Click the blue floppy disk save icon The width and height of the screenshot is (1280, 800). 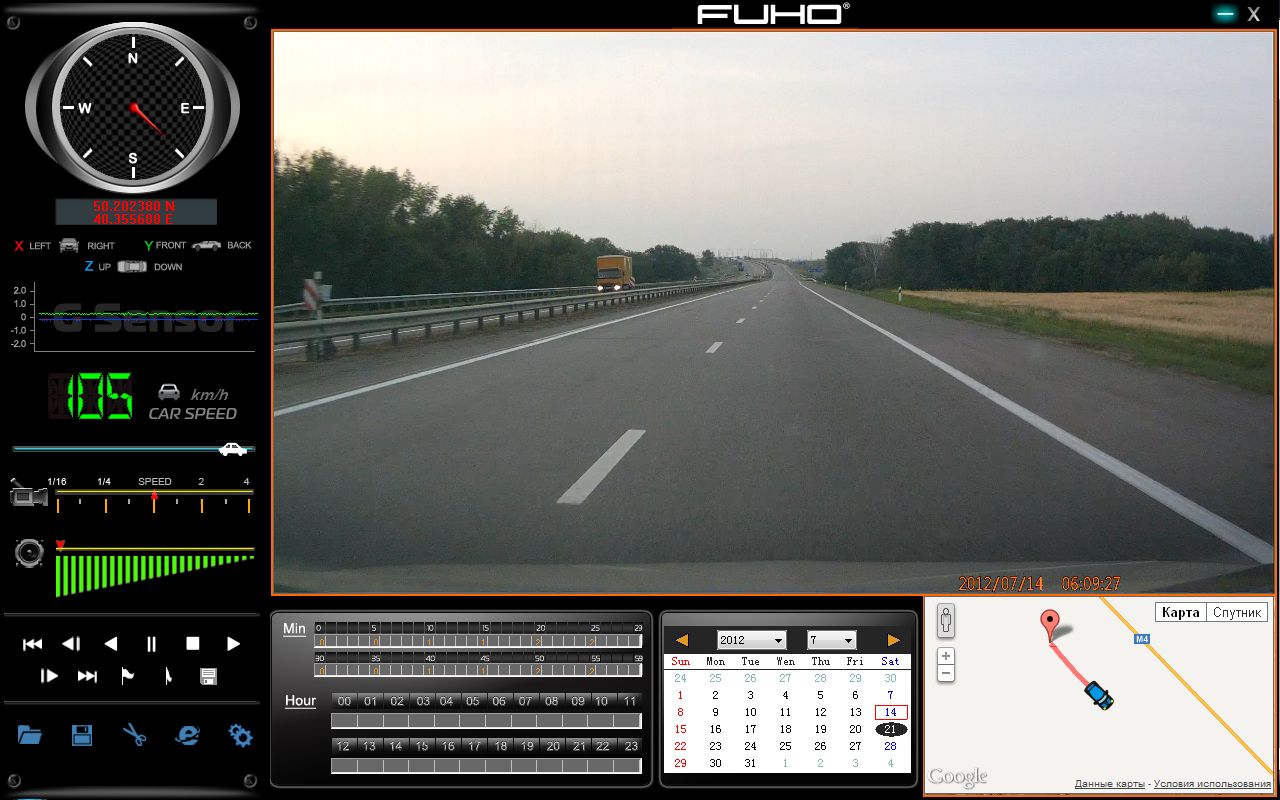pos(82,736)
